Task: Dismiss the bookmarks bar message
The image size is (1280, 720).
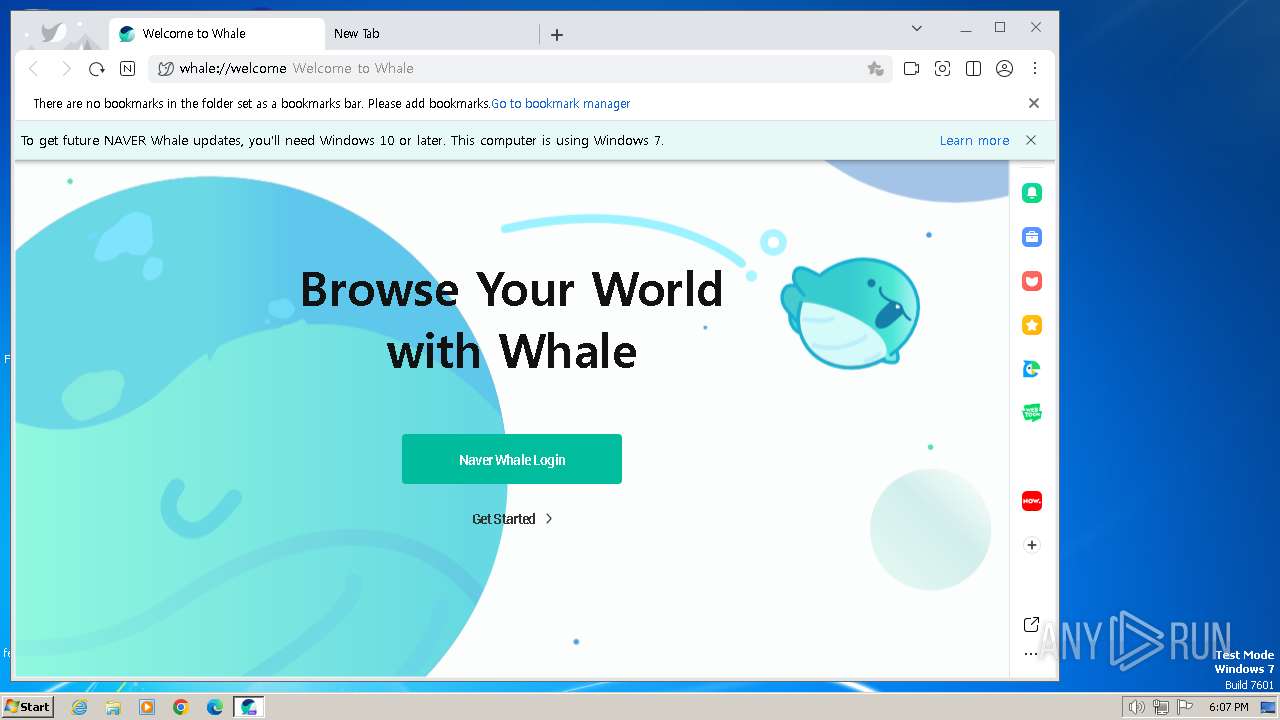Action: [1034, 103]
